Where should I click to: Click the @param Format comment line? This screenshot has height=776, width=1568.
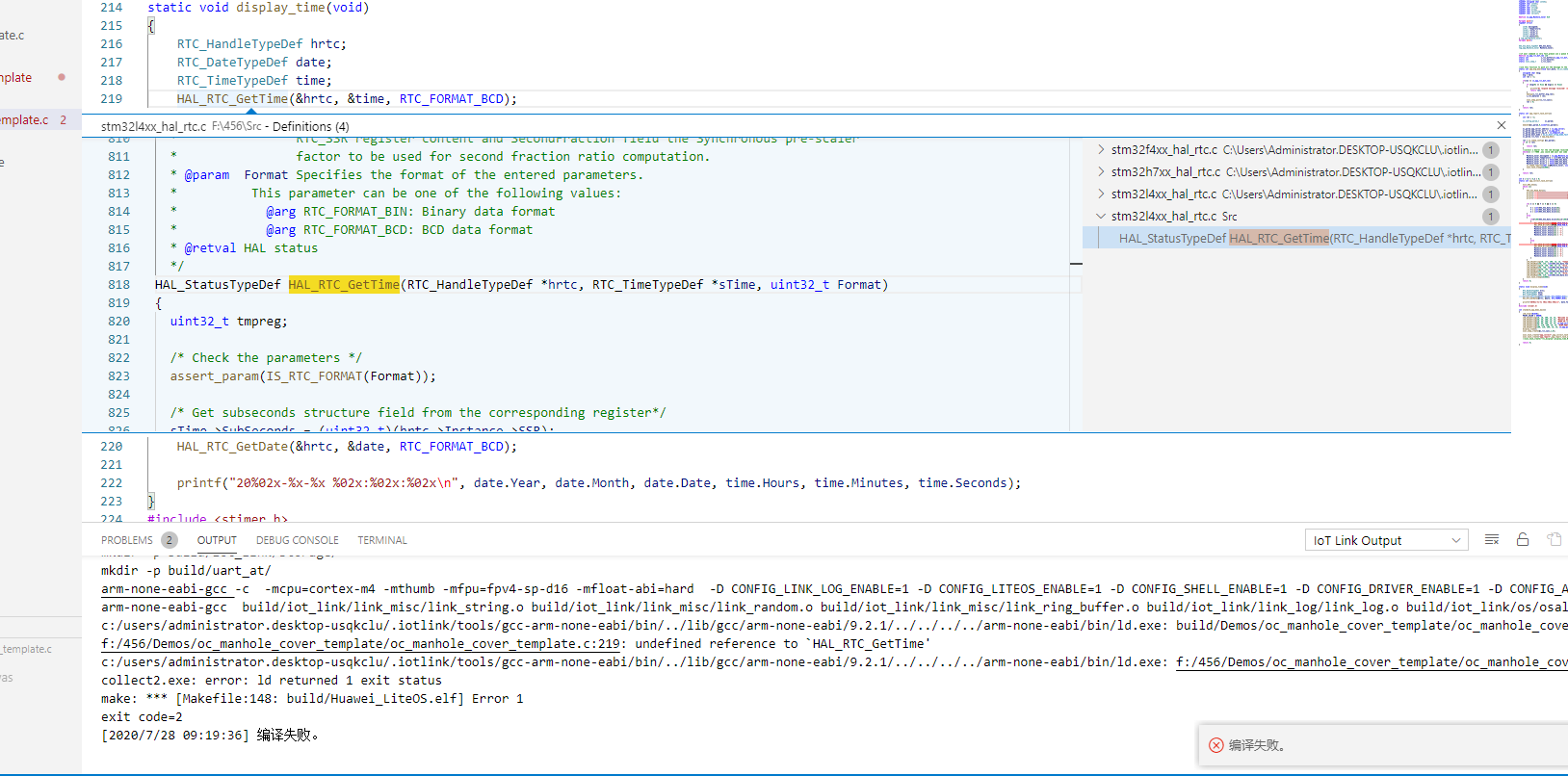point(406,175)
